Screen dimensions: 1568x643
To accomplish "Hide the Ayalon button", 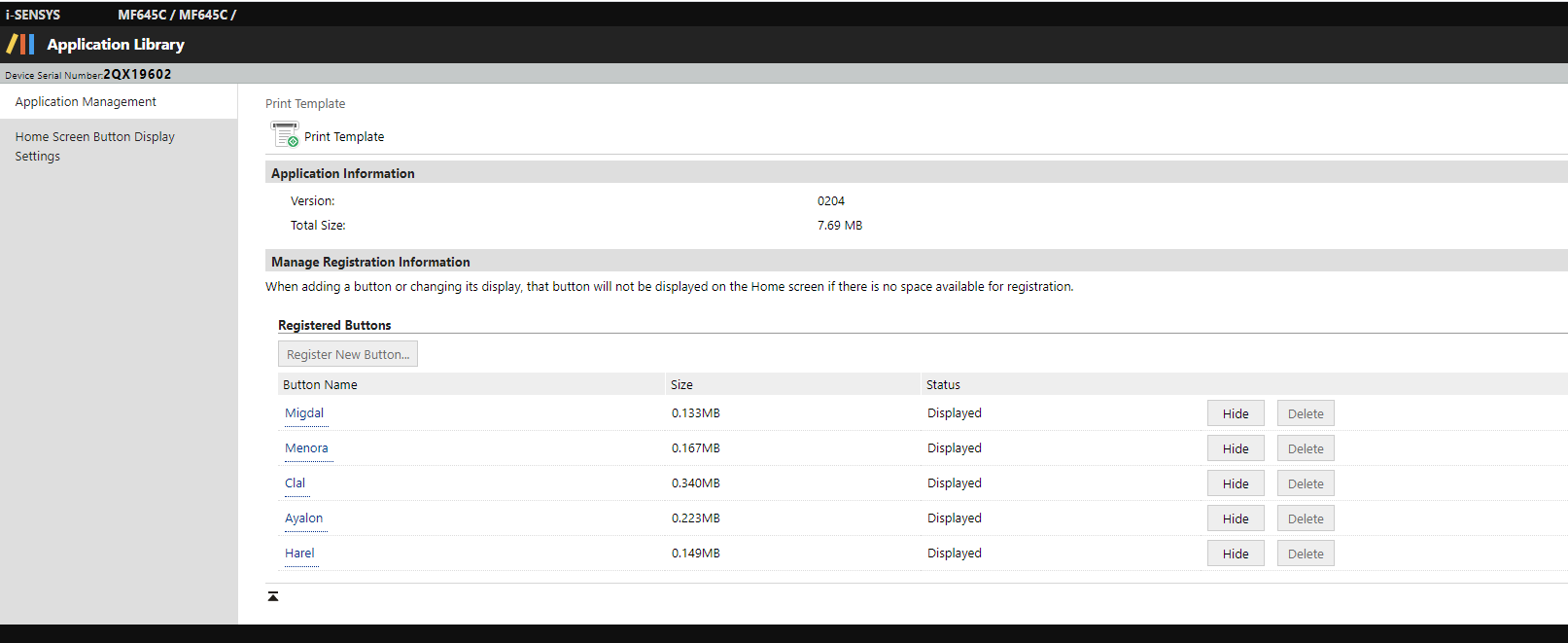I will point(1236,518).
